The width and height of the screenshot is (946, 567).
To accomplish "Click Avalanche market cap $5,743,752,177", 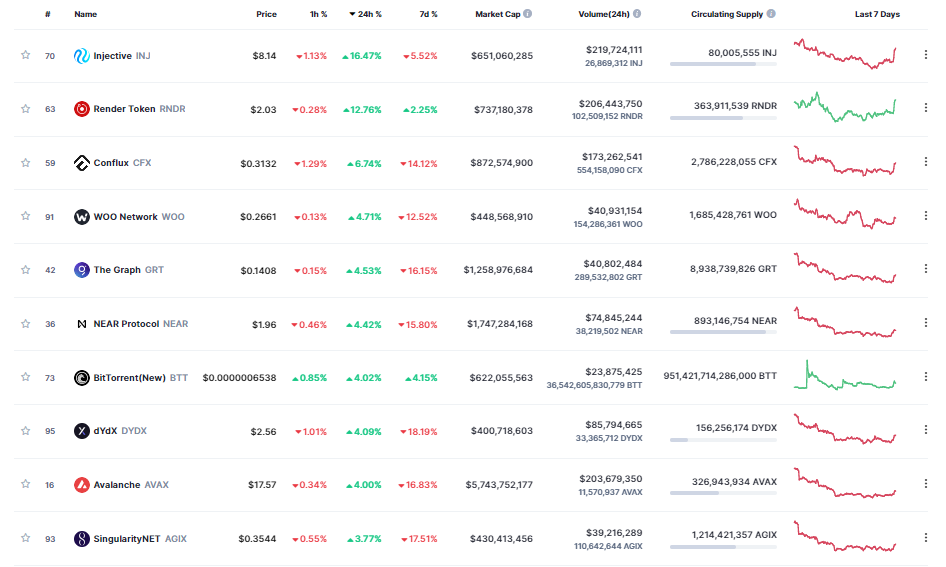I will pyautogui.click(x=499, y=484).
